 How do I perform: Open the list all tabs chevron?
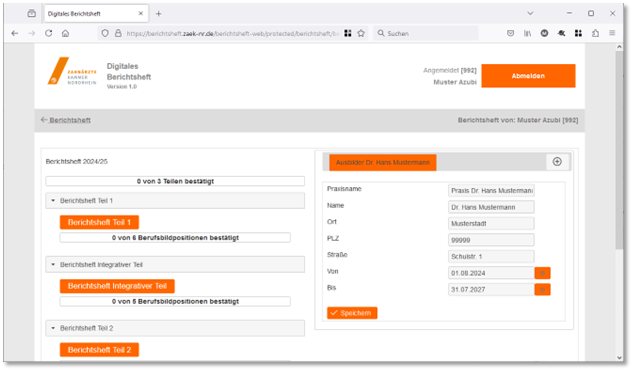[x=530, y=13]
